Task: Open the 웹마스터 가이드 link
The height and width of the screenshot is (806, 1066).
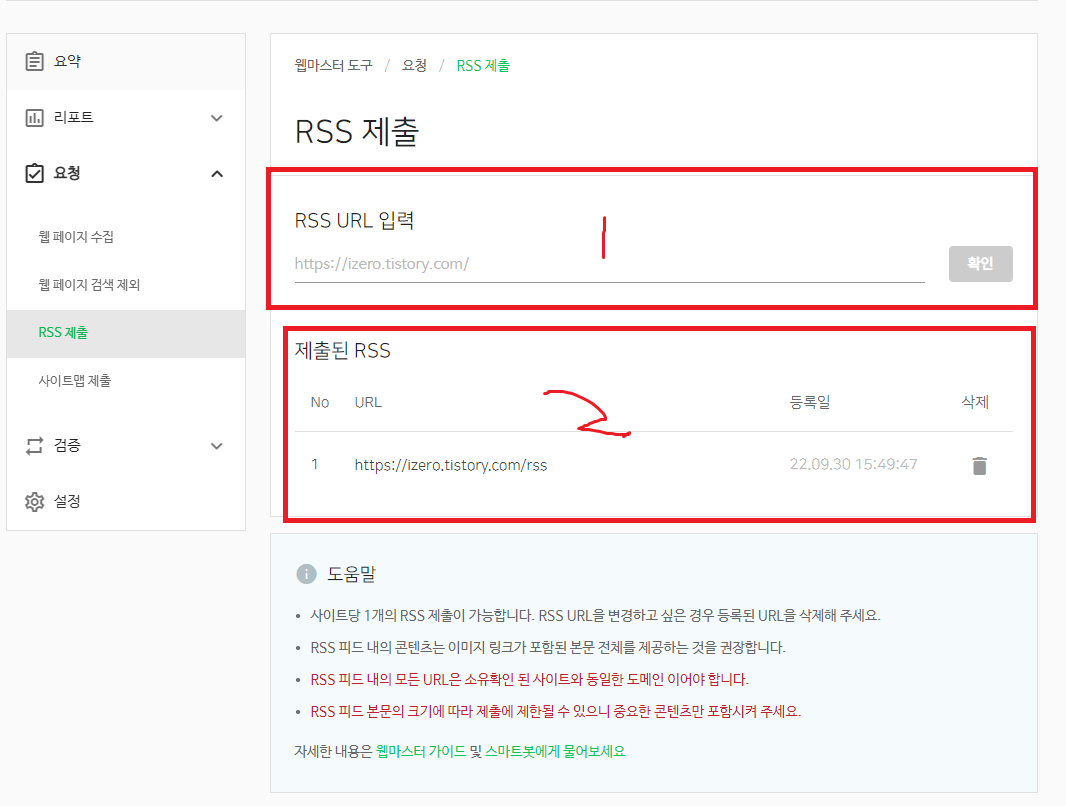Action: (421, 751)
